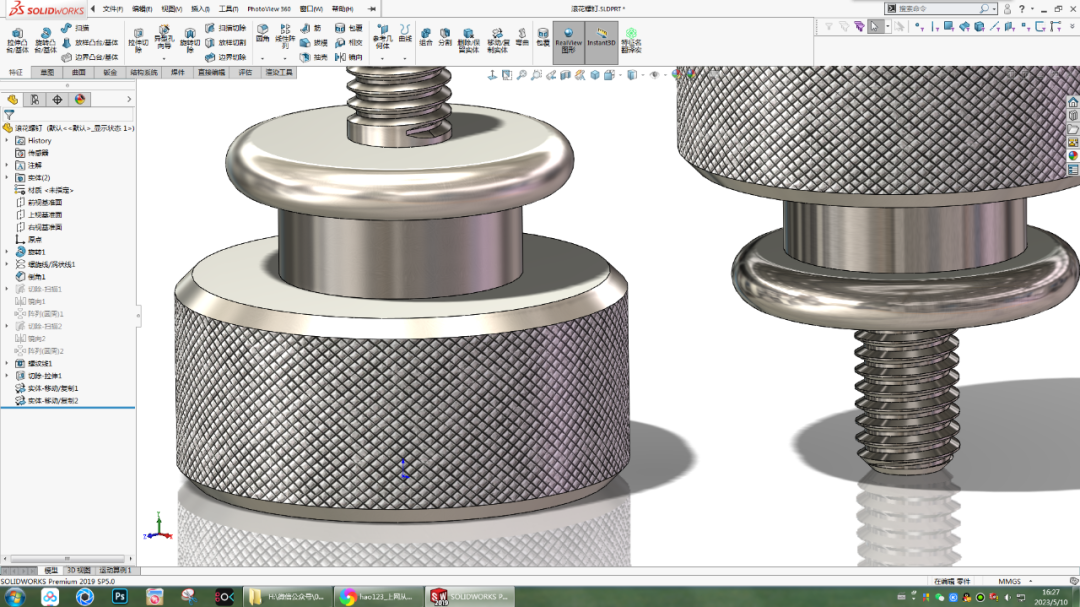Select the Split (分割) tool
The width and height of the screenshot is (1080, 607).
[x=445, y=37]
